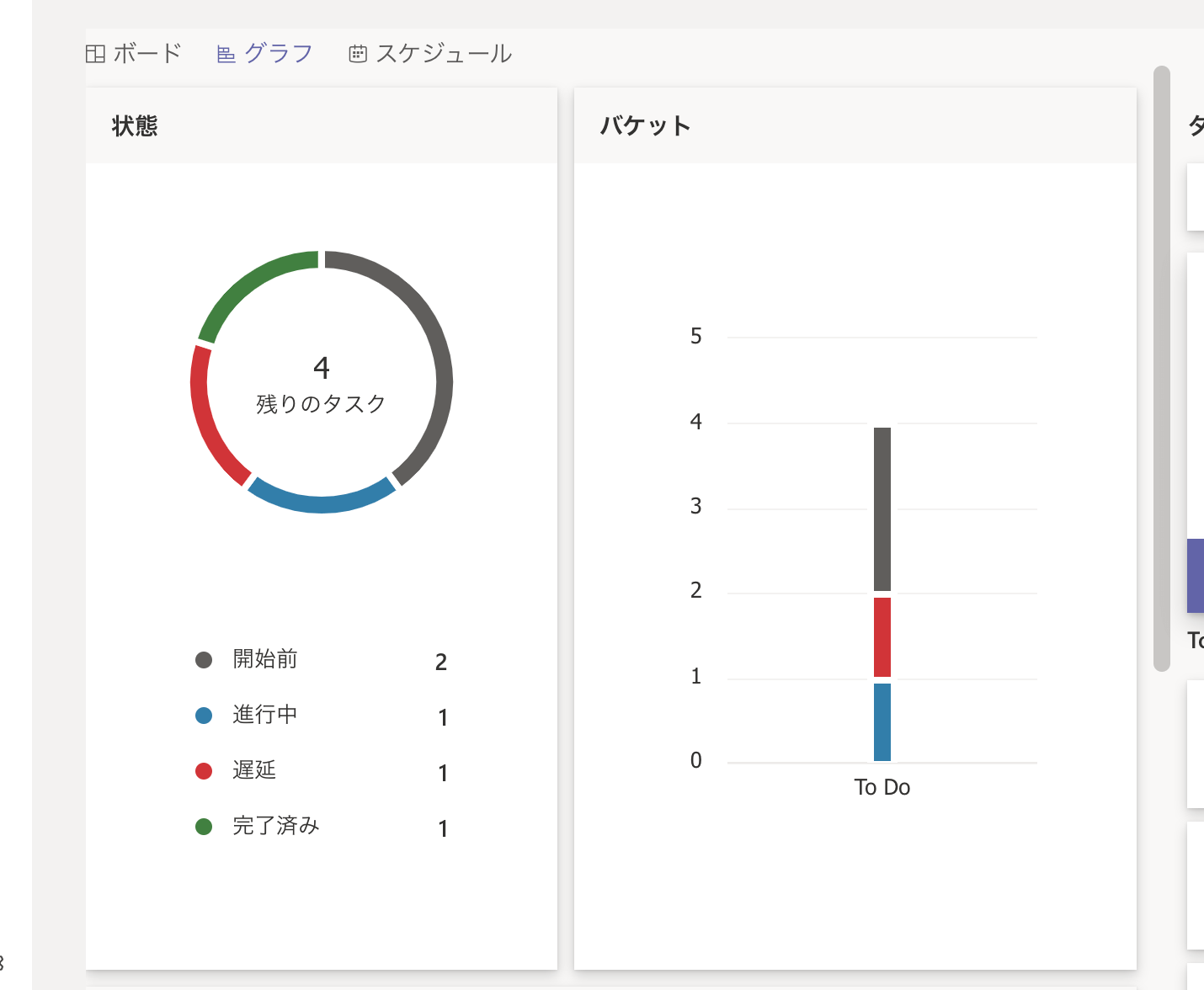Open the スケジュール tab label
The width and height of the screenshot is (1204, 990).
point(444,54)
